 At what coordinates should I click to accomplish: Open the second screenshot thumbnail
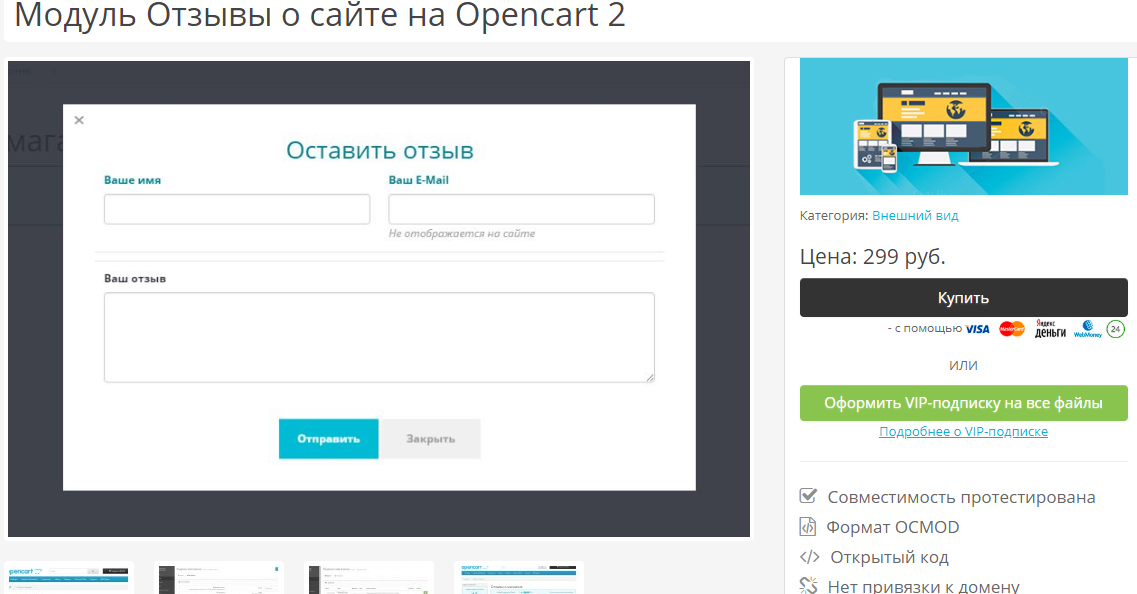[219, 577]
